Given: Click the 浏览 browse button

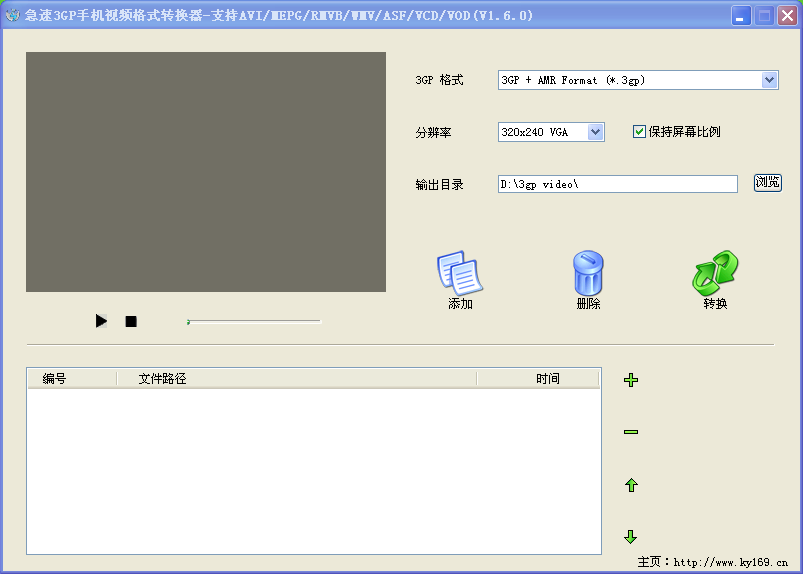Looking at the screenshot, I should click(x=767, y=183).
